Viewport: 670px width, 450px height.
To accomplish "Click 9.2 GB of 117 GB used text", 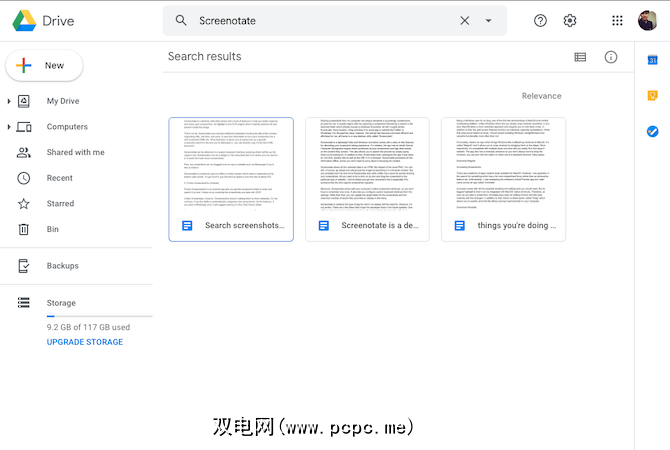I will pos(88,327).
